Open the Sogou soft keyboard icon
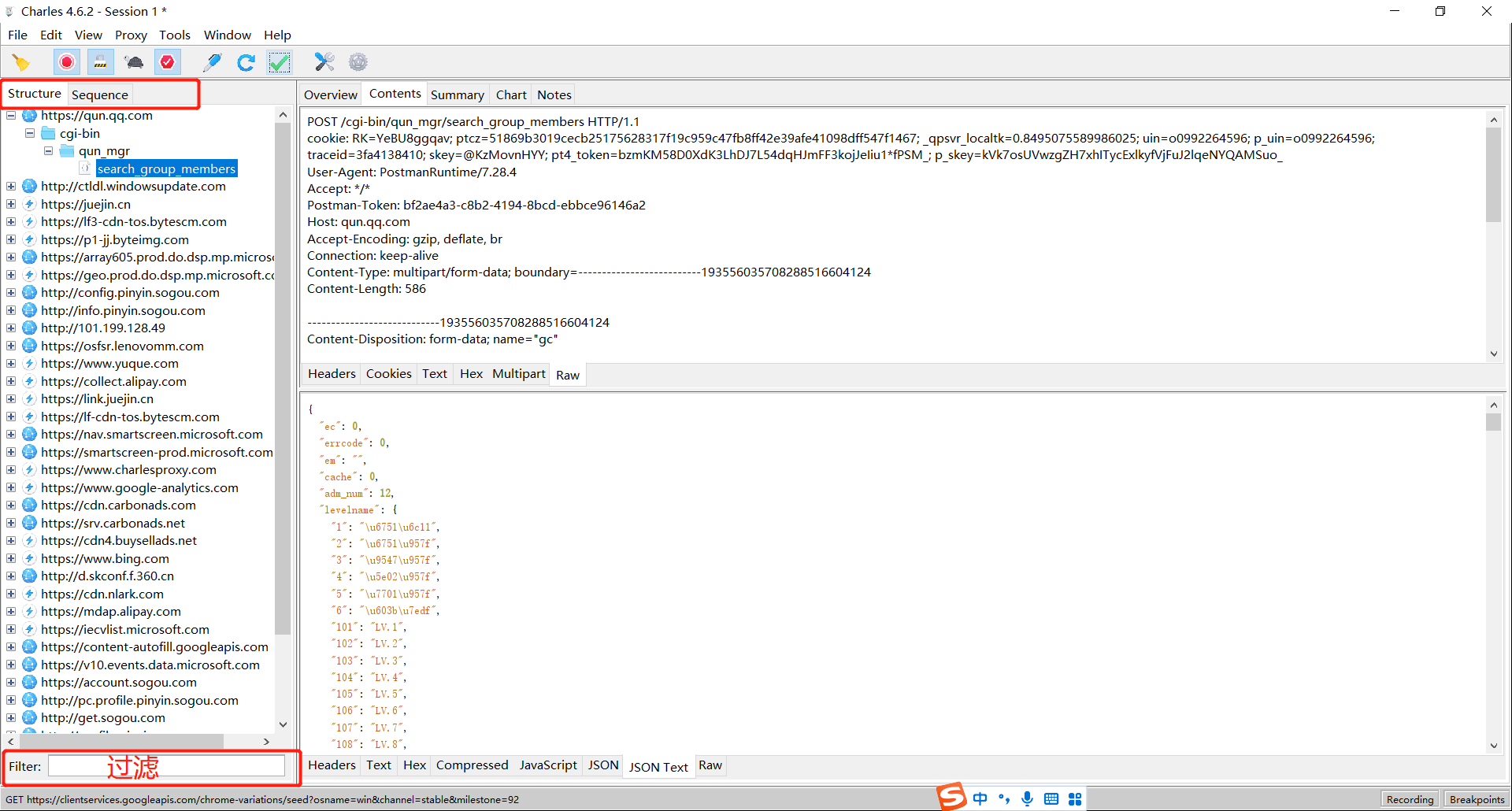 click(1051, 799)
